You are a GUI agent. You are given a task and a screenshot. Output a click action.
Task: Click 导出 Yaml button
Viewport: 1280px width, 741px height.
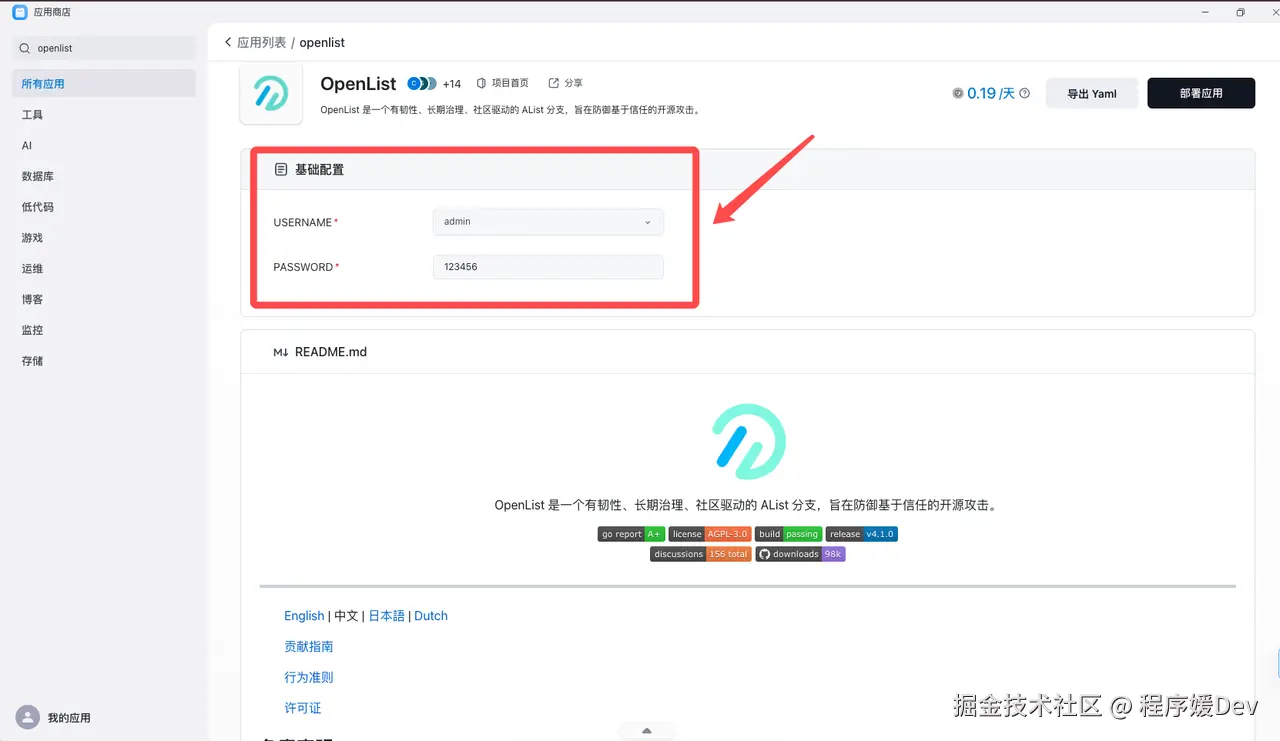[1092, 93]
